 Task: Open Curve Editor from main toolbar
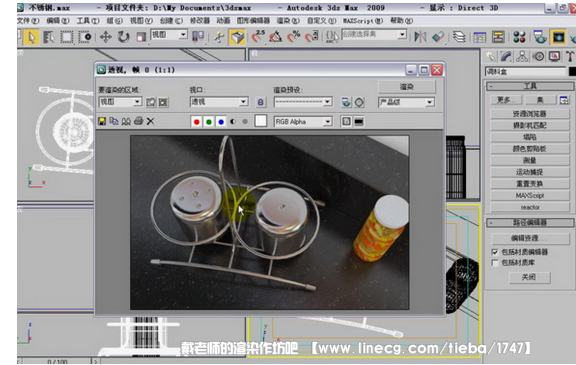point(480,37)
